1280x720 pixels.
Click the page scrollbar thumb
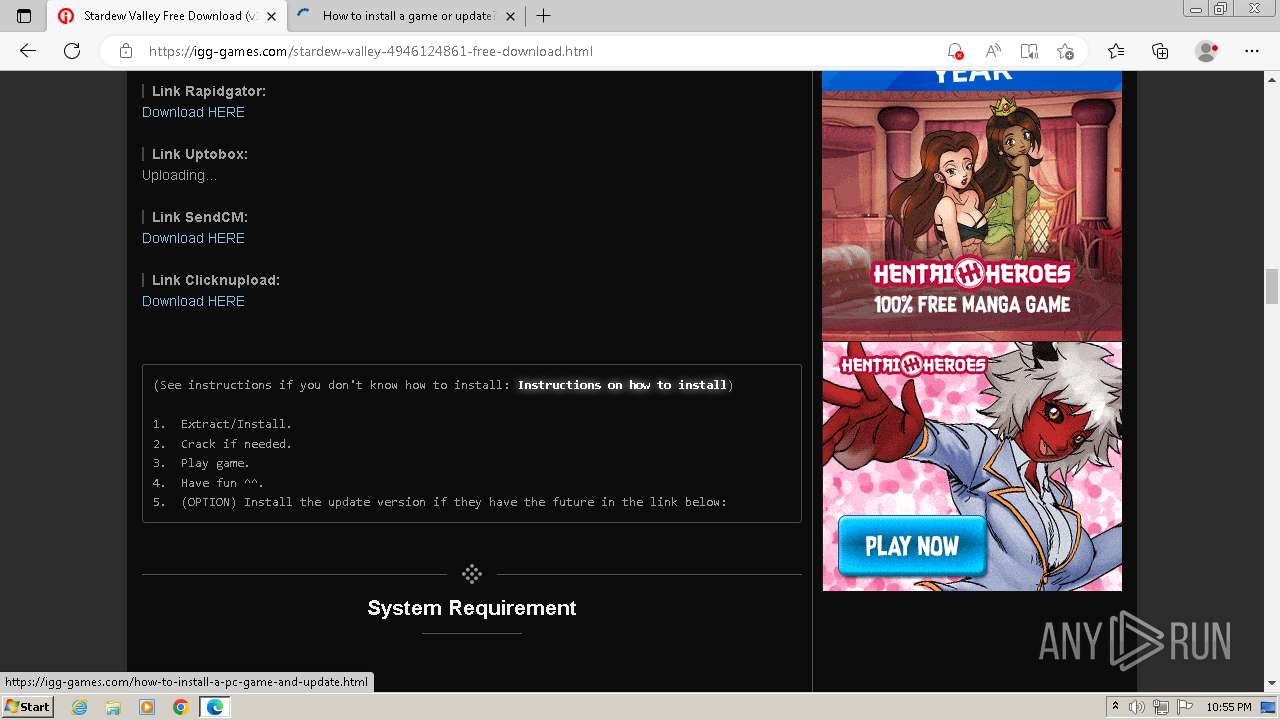1272,286
